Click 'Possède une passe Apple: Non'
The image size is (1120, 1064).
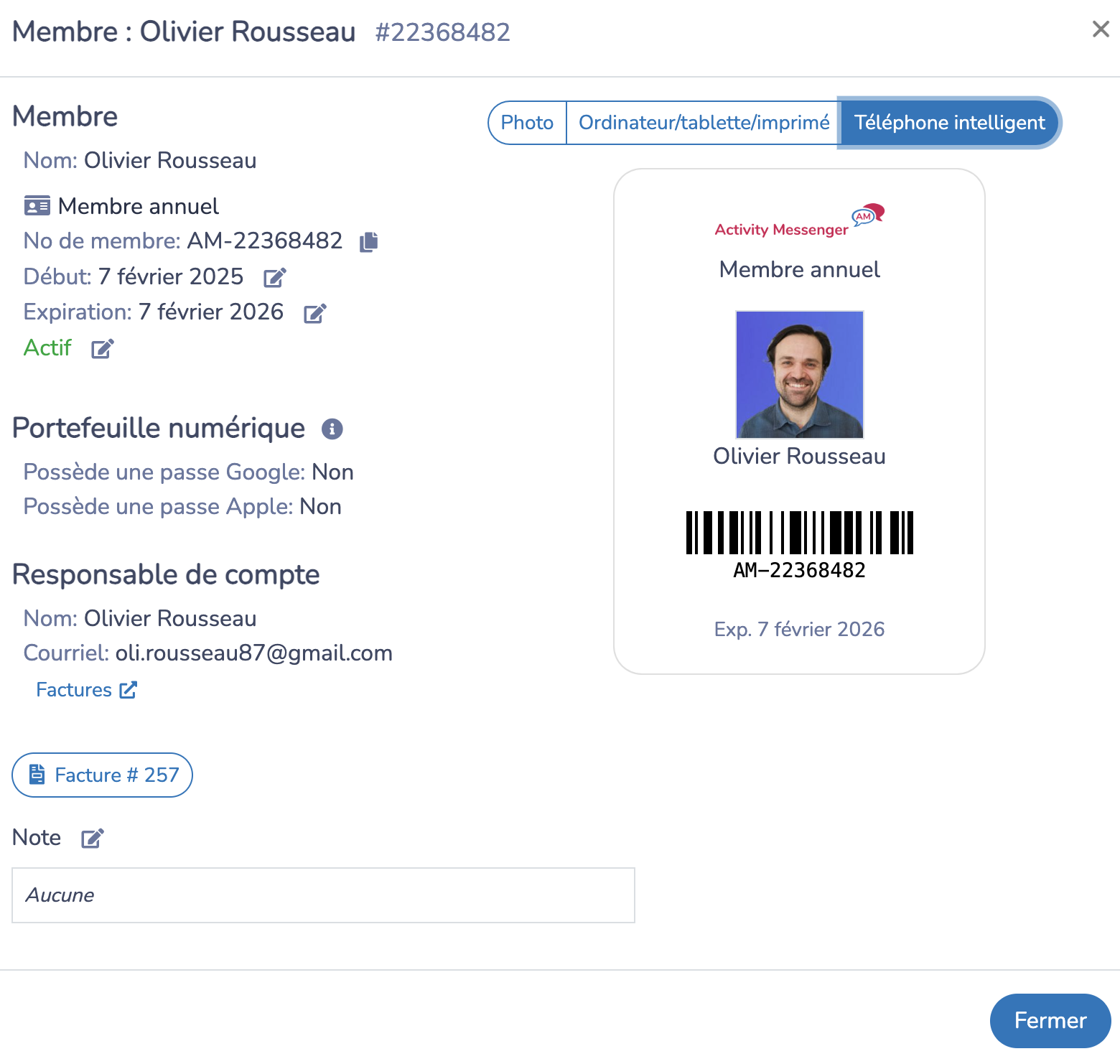pyautogui.click(x=182, y=507)
